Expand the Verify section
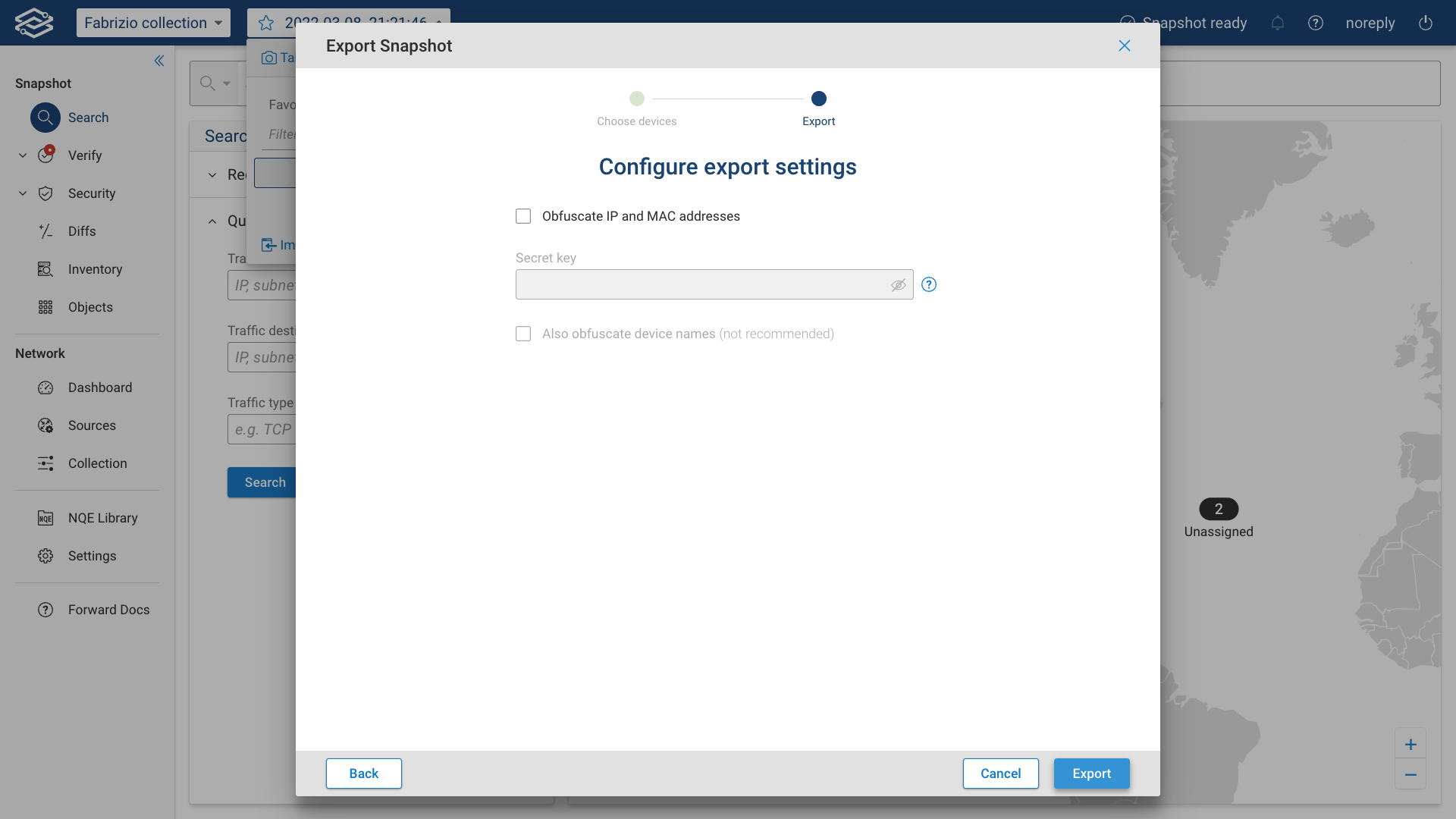Viewport: 1456px width, 819px height. coord(21,155)
